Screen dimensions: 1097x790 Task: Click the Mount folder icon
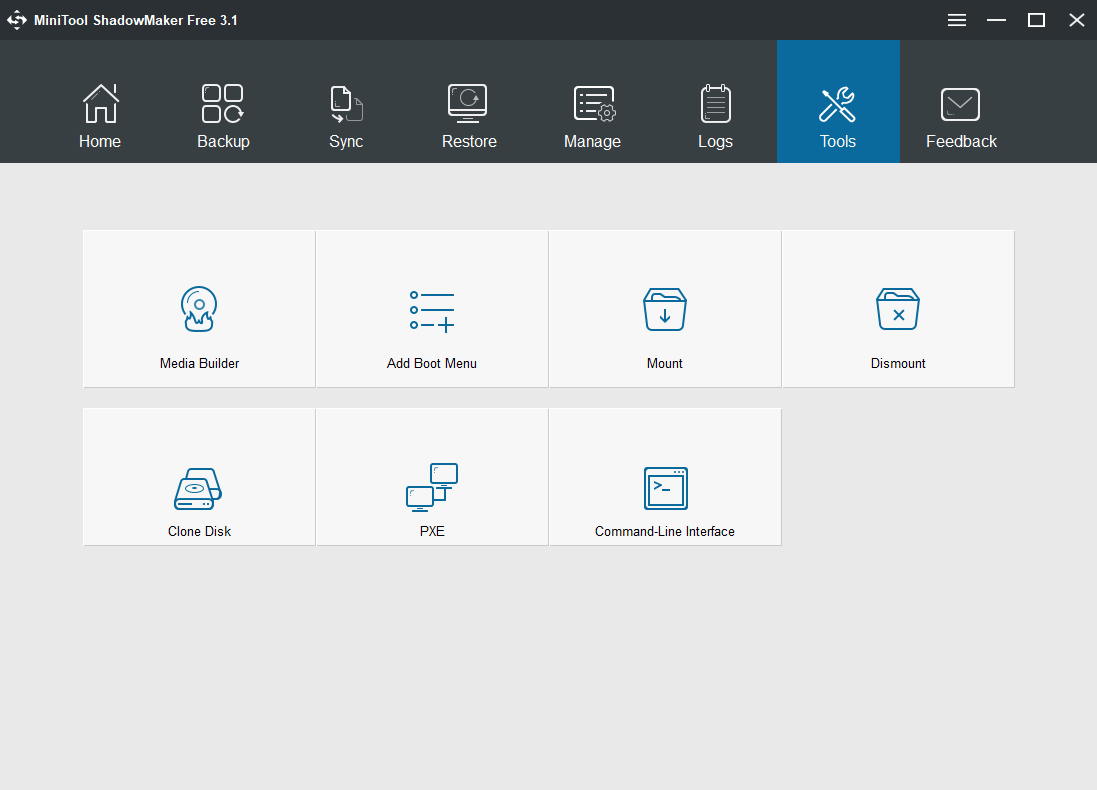(665, 309)
